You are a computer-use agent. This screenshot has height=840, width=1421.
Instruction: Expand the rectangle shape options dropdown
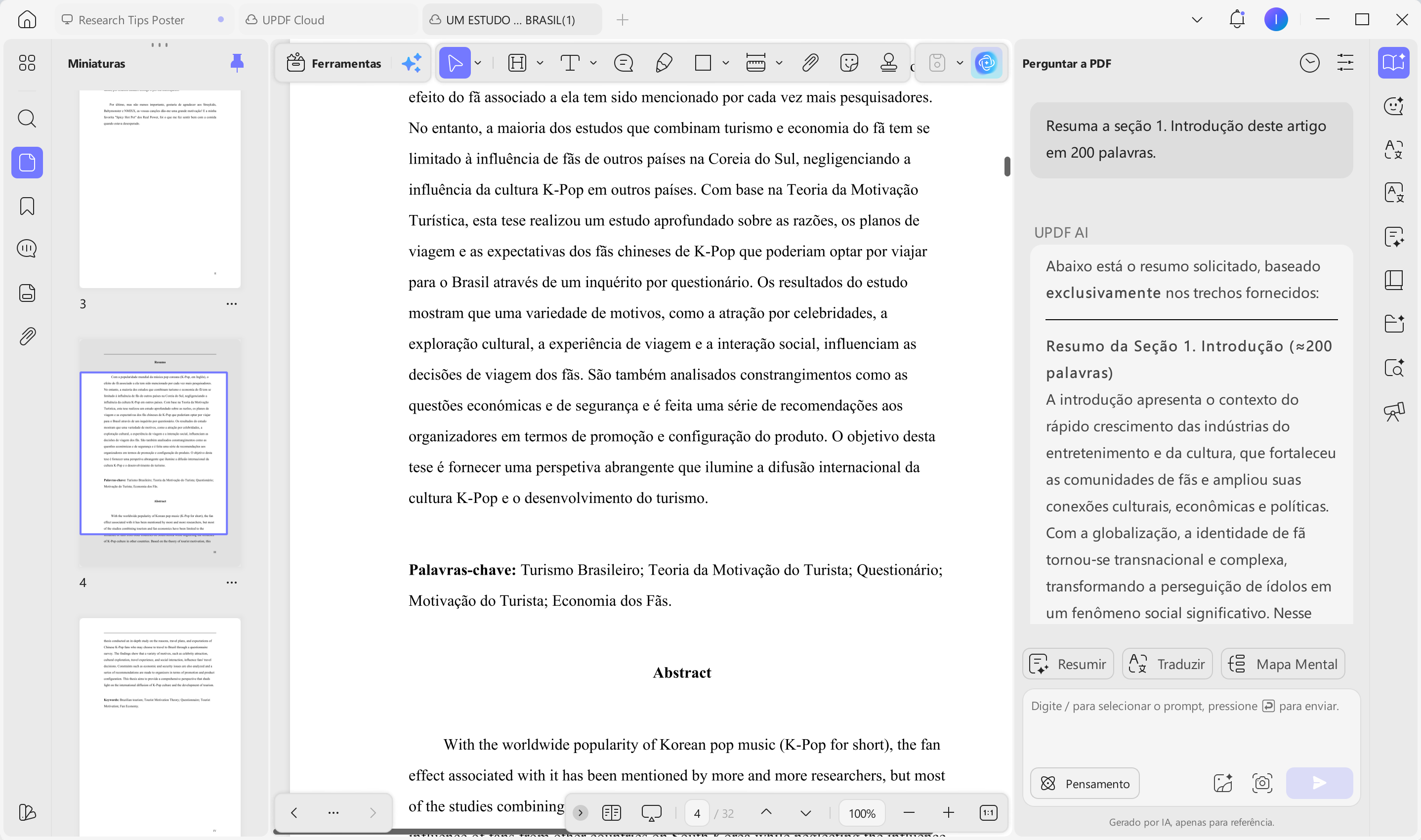[x=725, y=63]
